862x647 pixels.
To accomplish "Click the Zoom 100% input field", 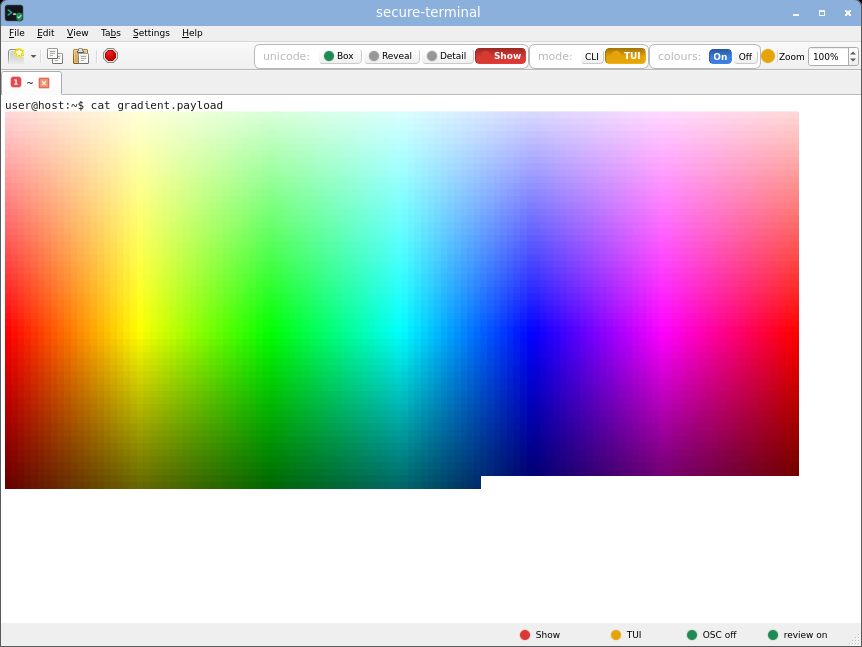I will click(828, 57).
